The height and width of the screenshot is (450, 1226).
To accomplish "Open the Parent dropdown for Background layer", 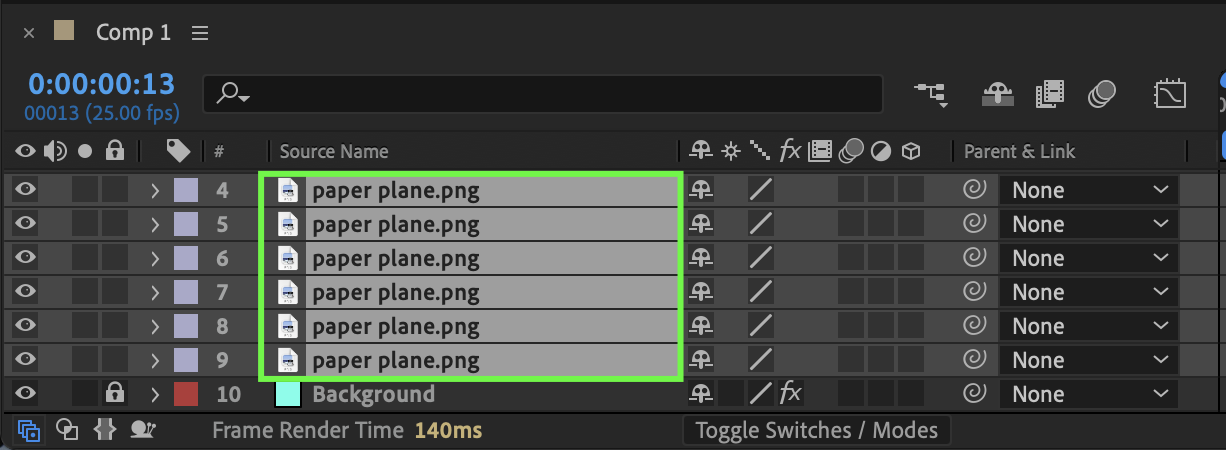I will point(1090,394).
